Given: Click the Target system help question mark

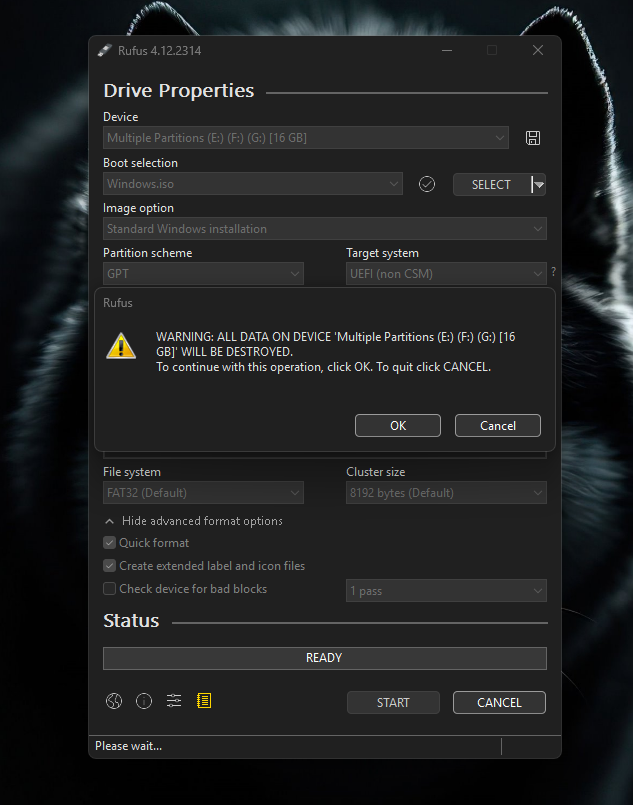Looking at the screenshot, I should (x=553, y=272).
